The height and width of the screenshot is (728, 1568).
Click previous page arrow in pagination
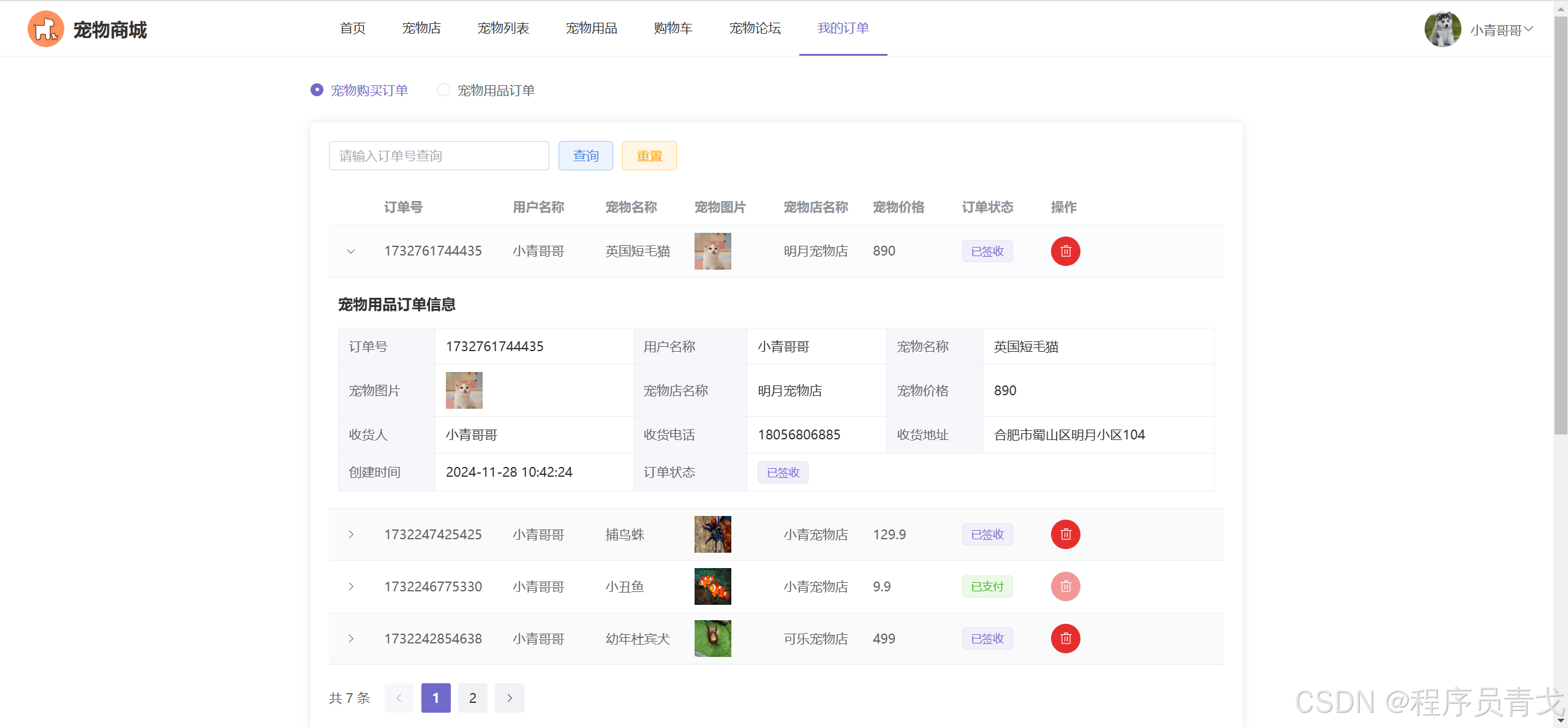(x=399, y=698)
